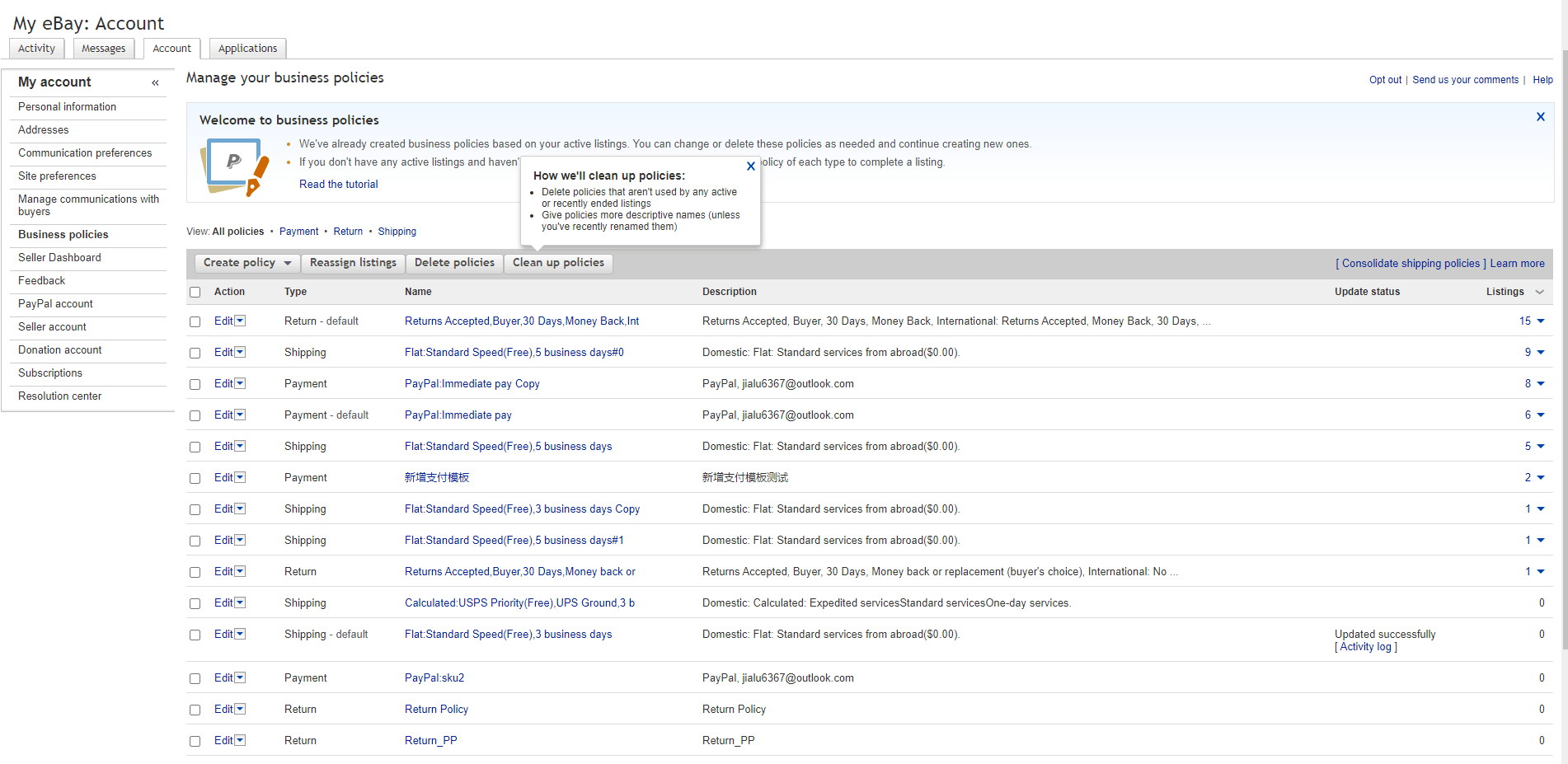Image resolution: width=1568 pixels, height=764 pixels.
Task: Open Edit link for Return_PP row
Action: pos(223,740)
